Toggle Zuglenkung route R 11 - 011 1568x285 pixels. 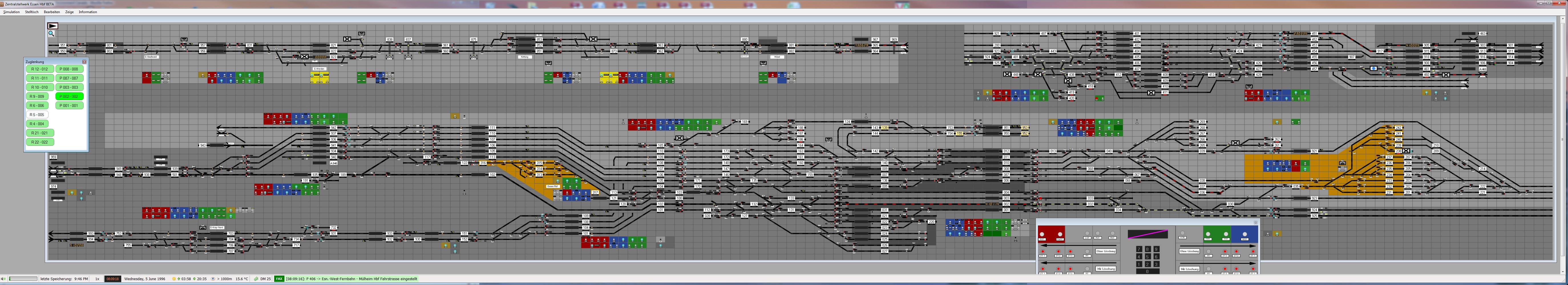coord(40,78)
